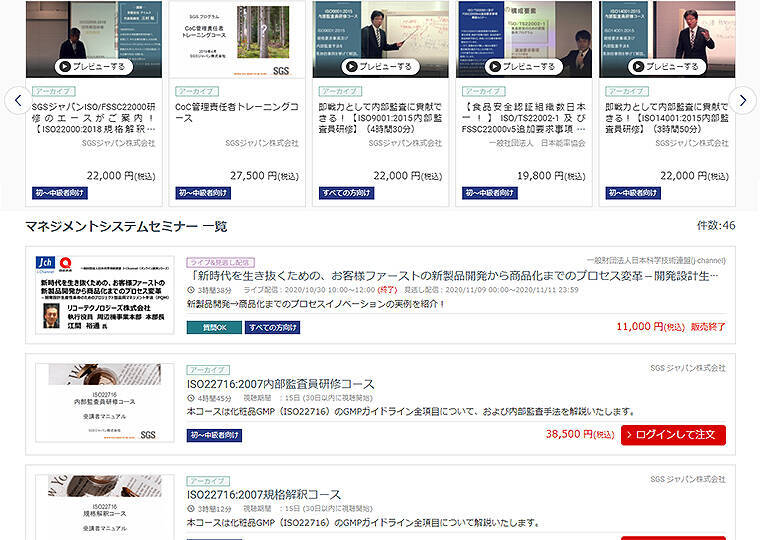
Task: Click 初〜中級者向け tag on 22,000円 first card
Action: (60, 193)
